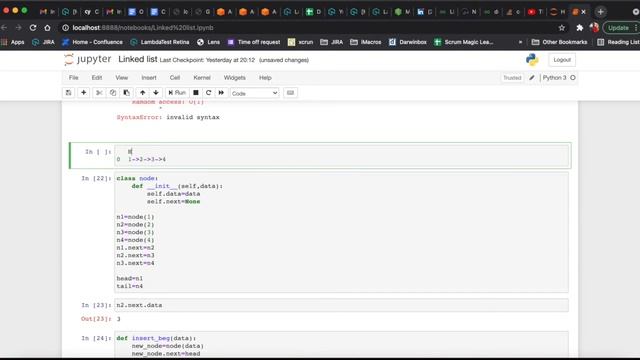
Task: Open LambdaTest Retina bookmark
Action: (160, 42)
